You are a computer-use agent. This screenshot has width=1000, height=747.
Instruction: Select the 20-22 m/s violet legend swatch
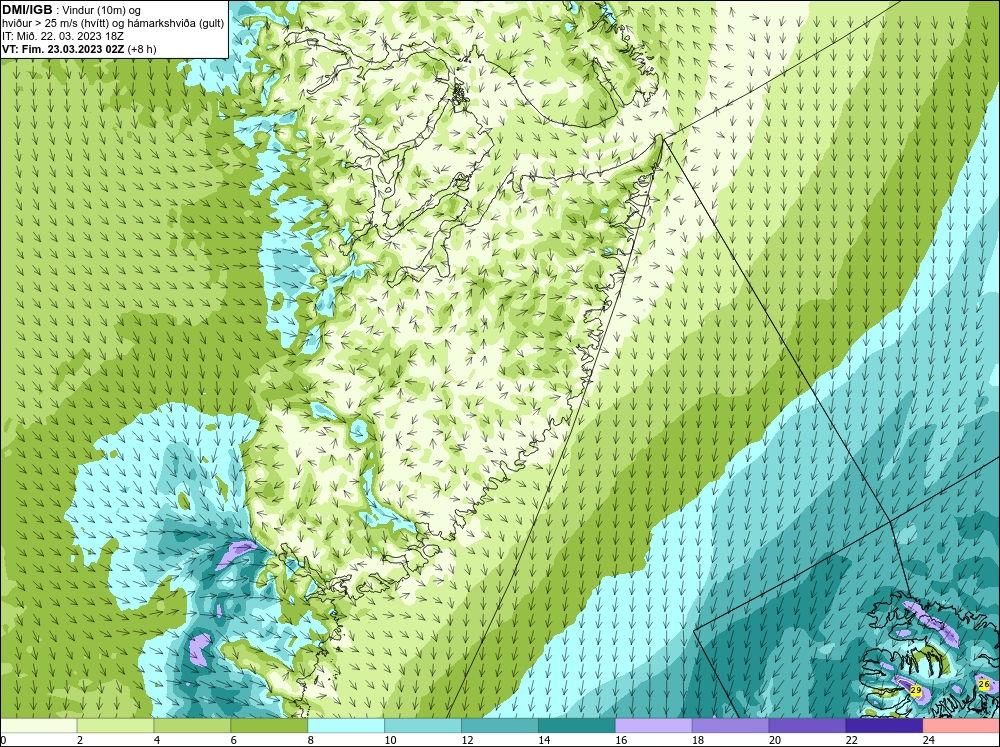(807, 726)
